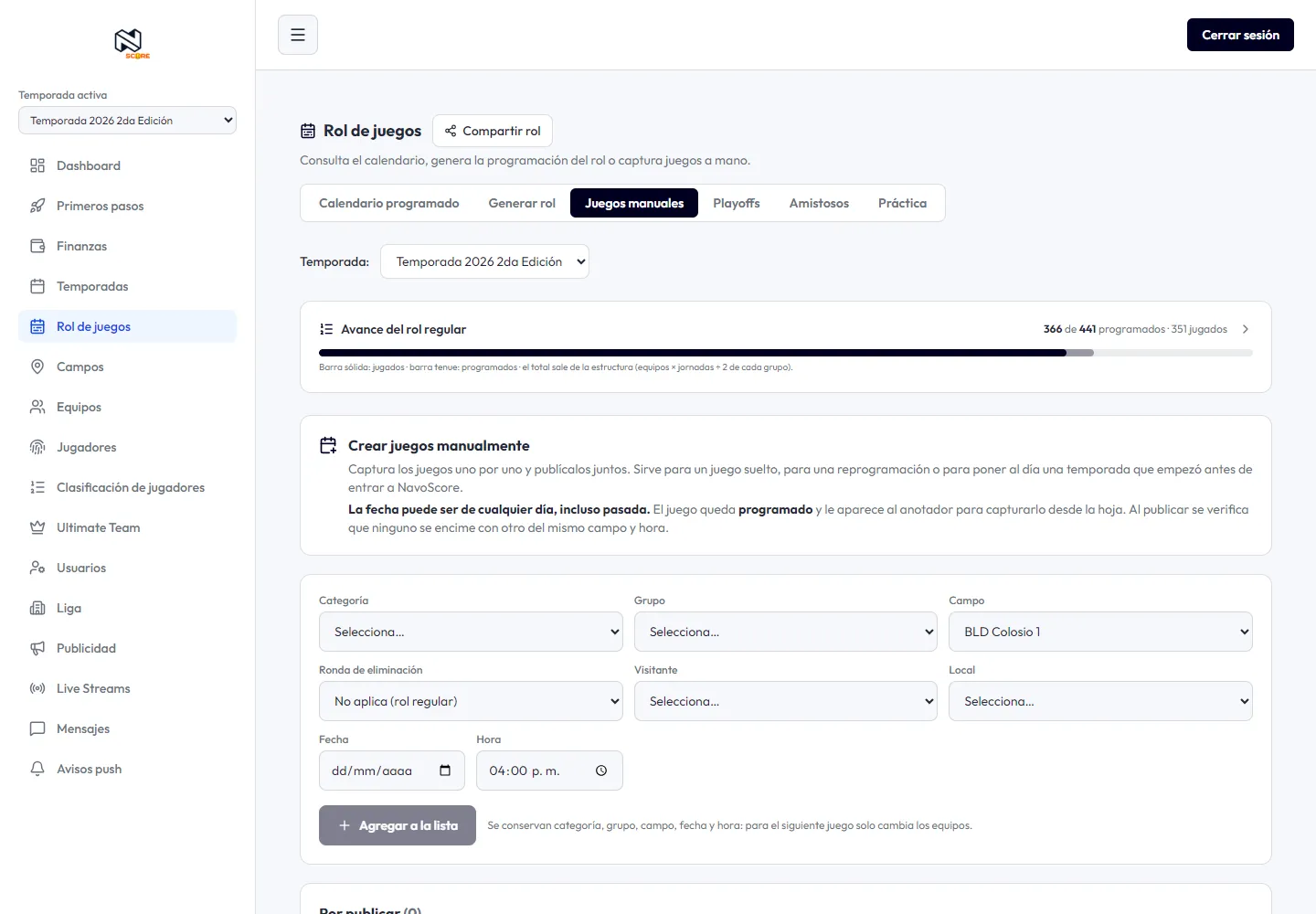1316x914 pixels.
Task: Open Dashboard from the sidebar
Action: click(x=127, y=165)
